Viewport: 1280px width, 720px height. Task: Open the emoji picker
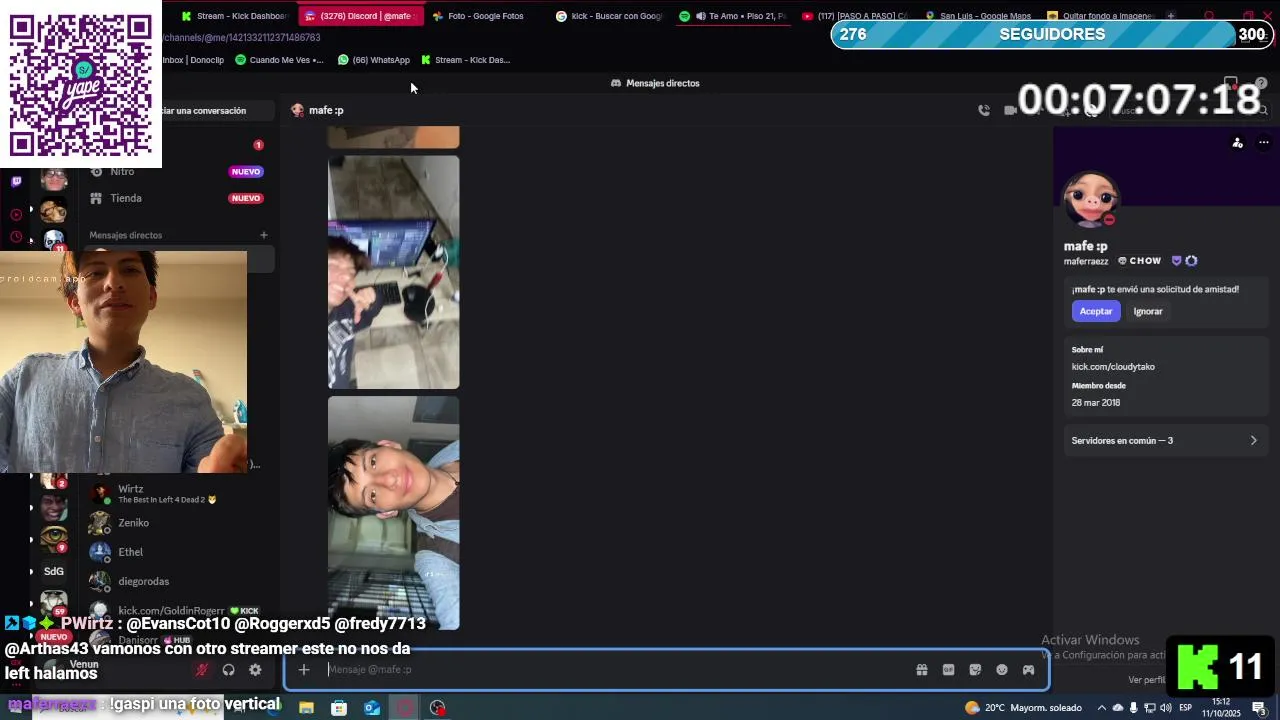(1002, 670)
